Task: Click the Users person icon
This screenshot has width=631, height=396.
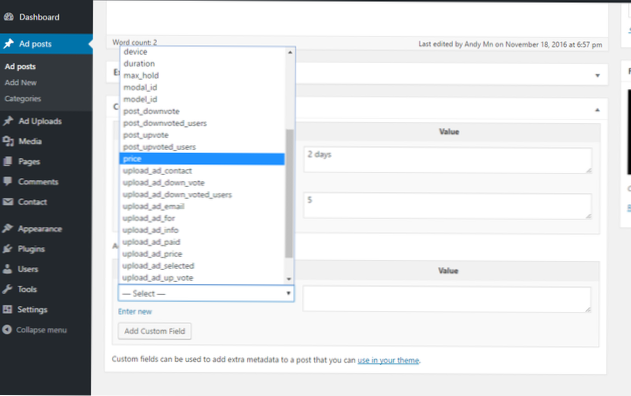Action: 8,269
